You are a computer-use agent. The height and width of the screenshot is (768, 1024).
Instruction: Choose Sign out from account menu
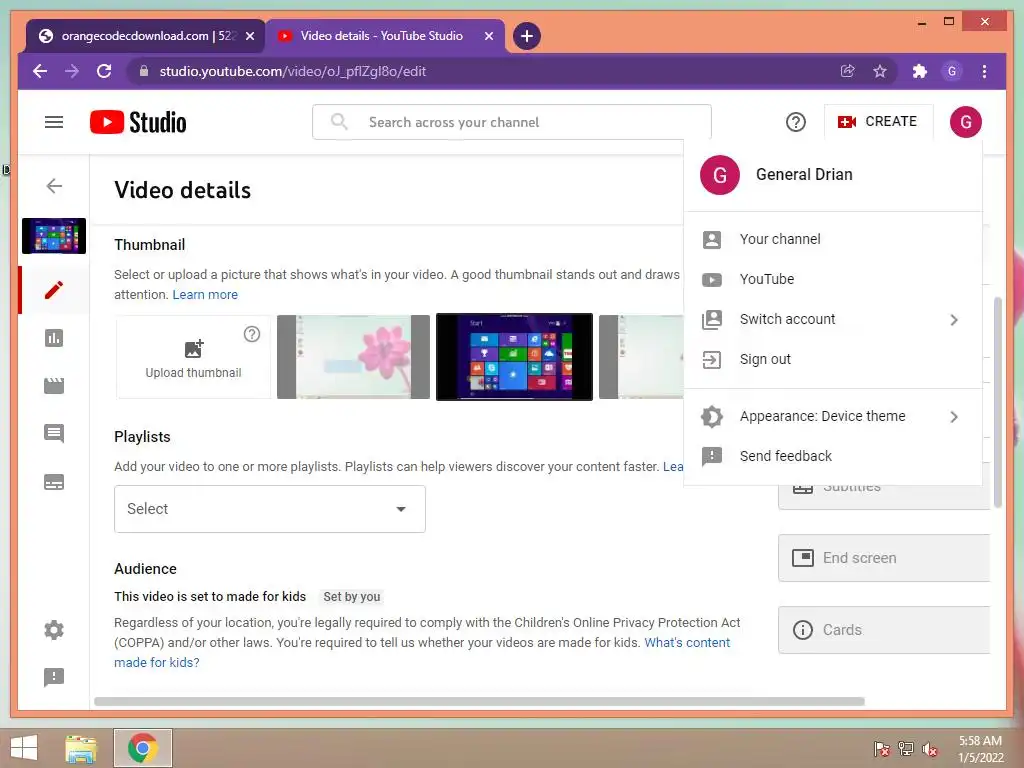pos(833,359)
